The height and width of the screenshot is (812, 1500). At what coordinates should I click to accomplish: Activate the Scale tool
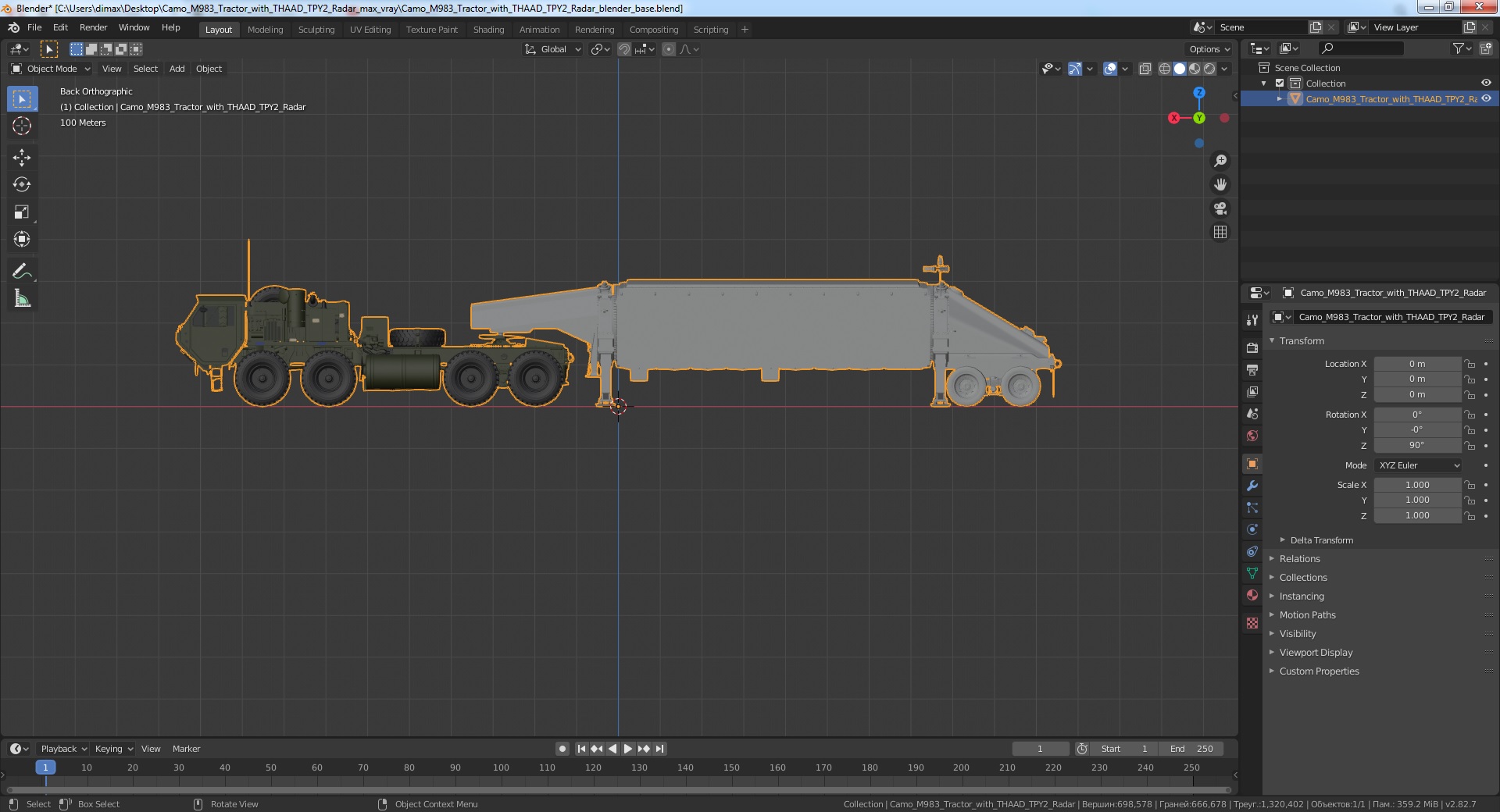point(22,212)
